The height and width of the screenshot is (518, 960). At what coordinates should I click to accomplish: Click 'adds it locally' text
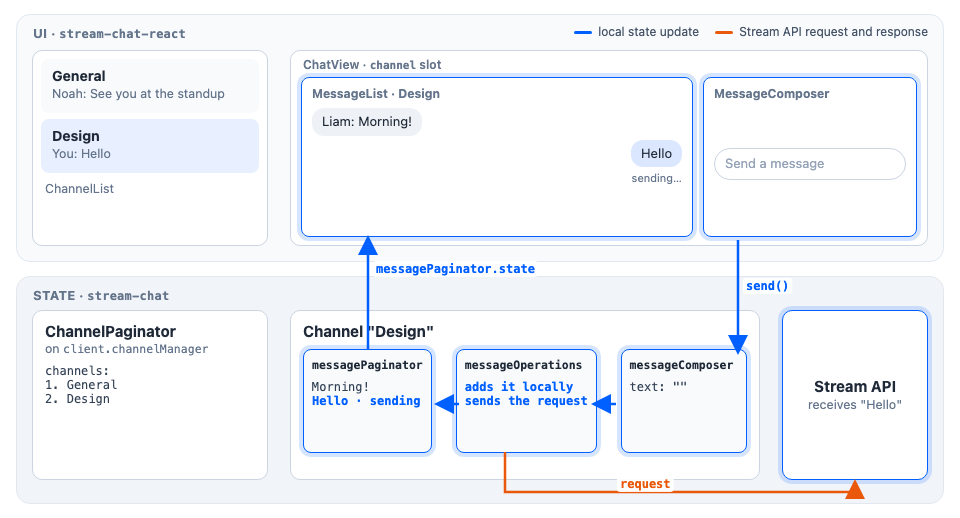point(519,386)
